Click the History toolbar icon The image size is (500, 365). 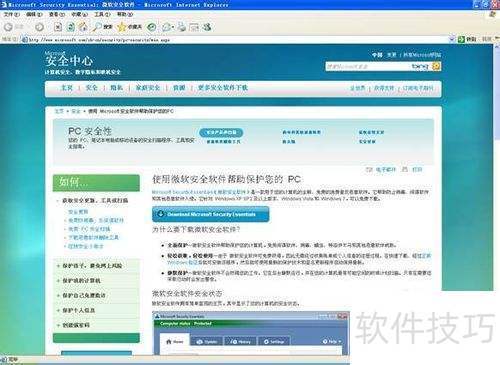coord(152,27)
